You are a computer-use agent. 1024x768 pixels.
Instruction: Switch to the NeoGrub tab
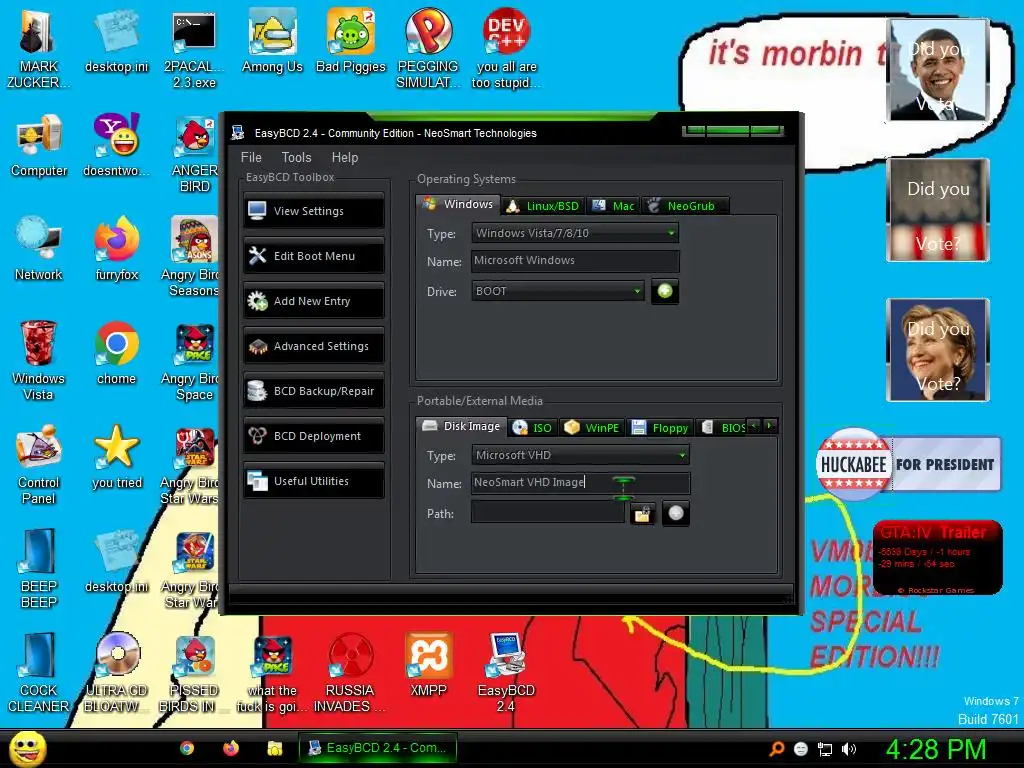685,206
